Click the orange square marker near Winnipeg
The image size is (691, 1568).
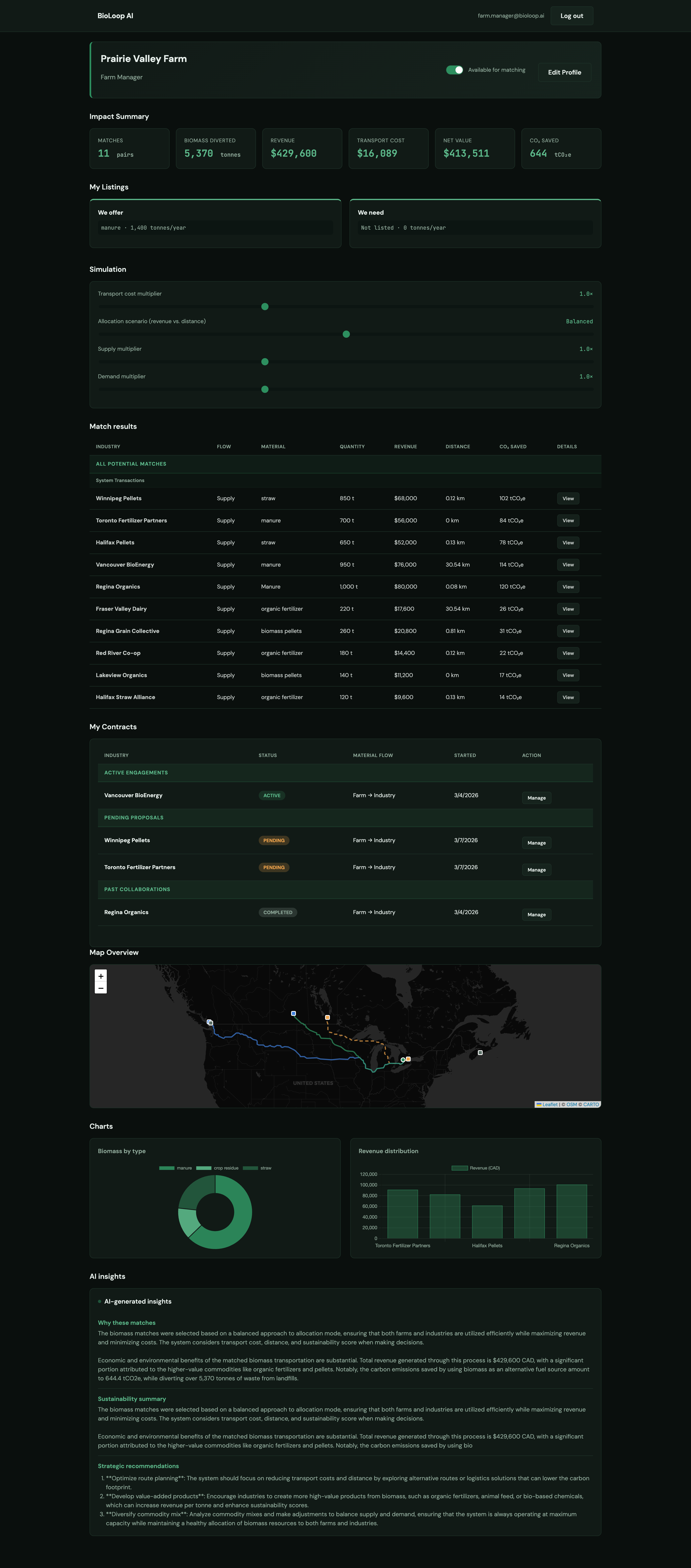tap(328, 1018)
